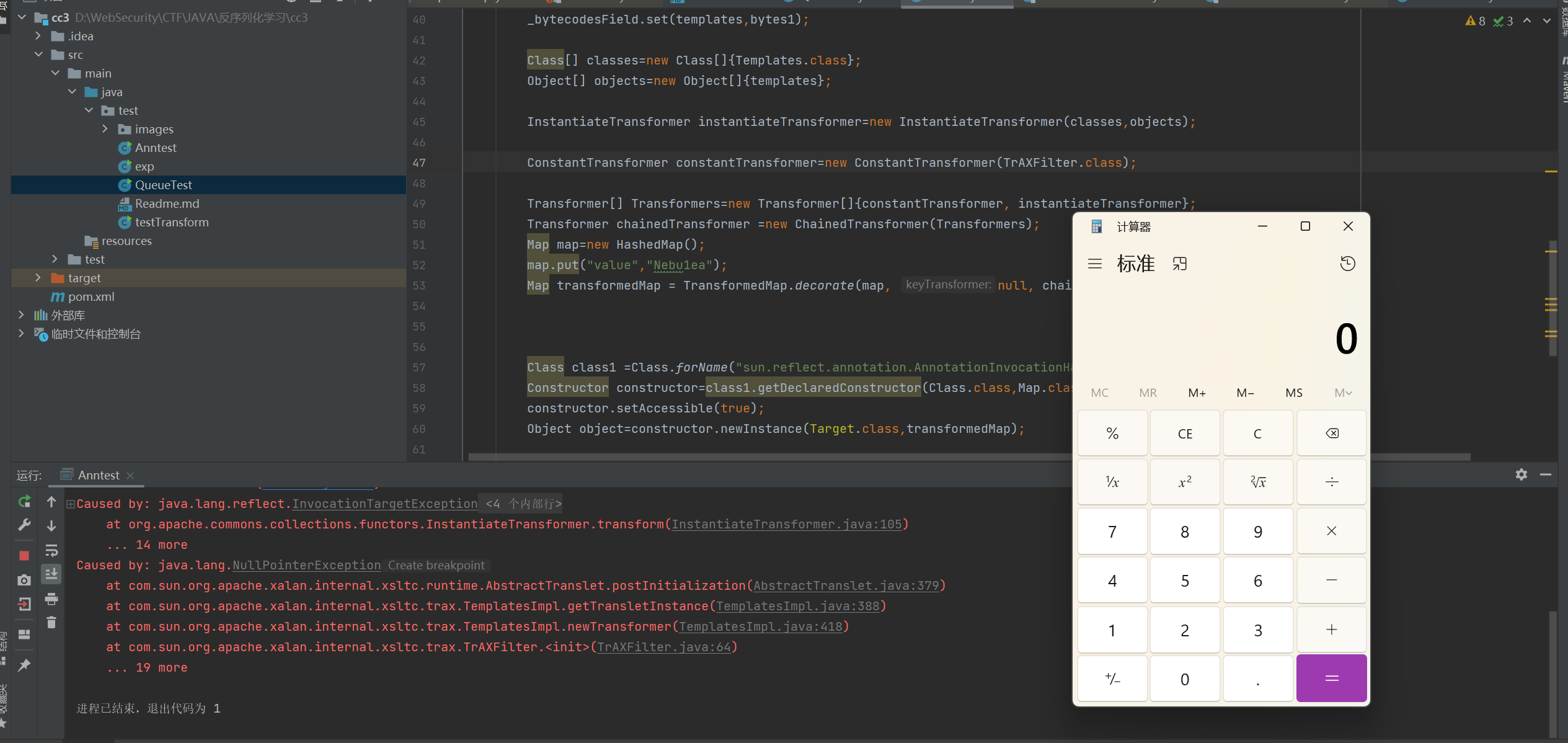Viewport: 1568px width, 743px height.
Task: Click the print console output icon
Action: [51, 599]
